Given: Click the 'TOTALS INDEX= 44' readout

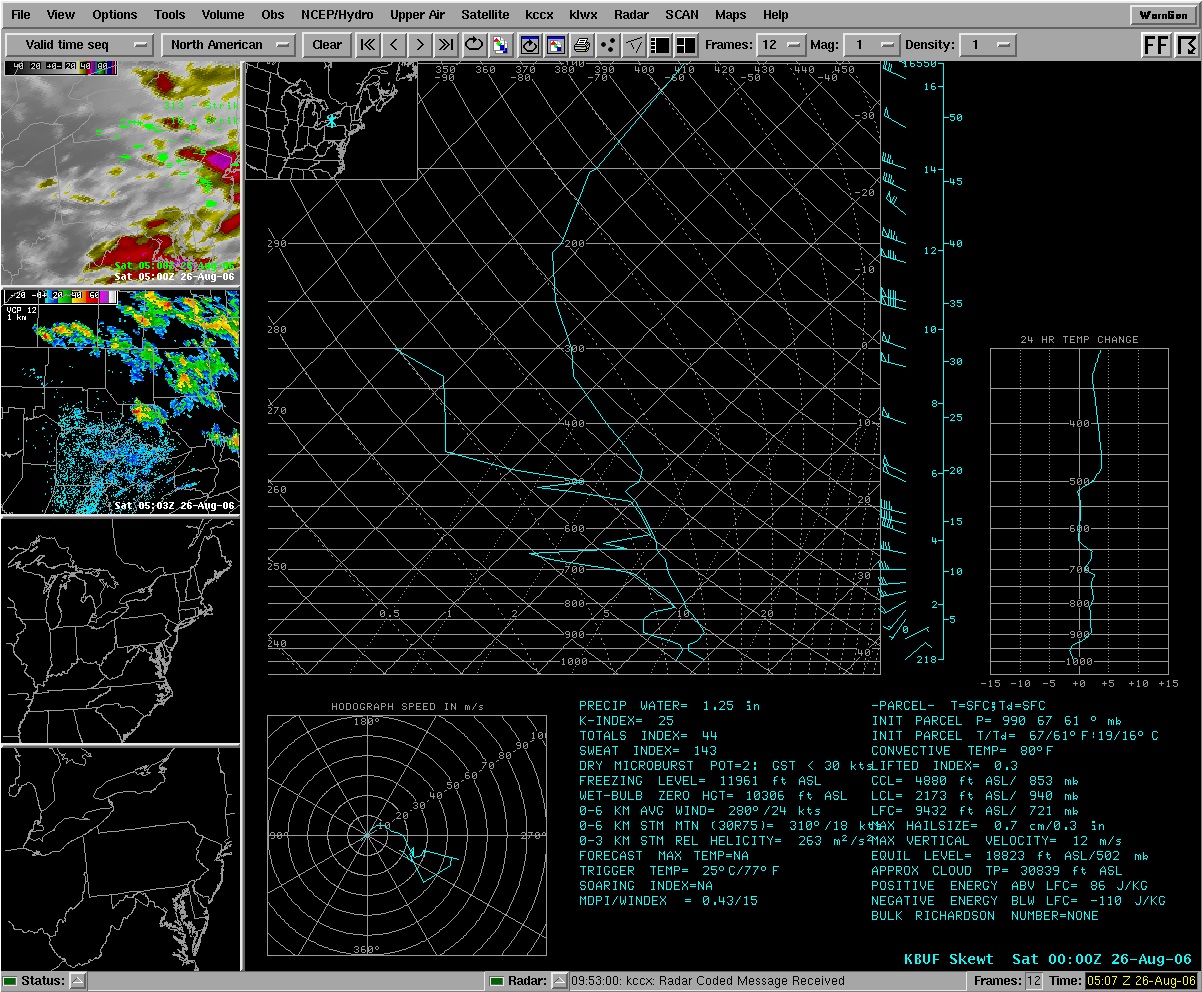Looking at the screenshot, I should [x=648, y=736].
